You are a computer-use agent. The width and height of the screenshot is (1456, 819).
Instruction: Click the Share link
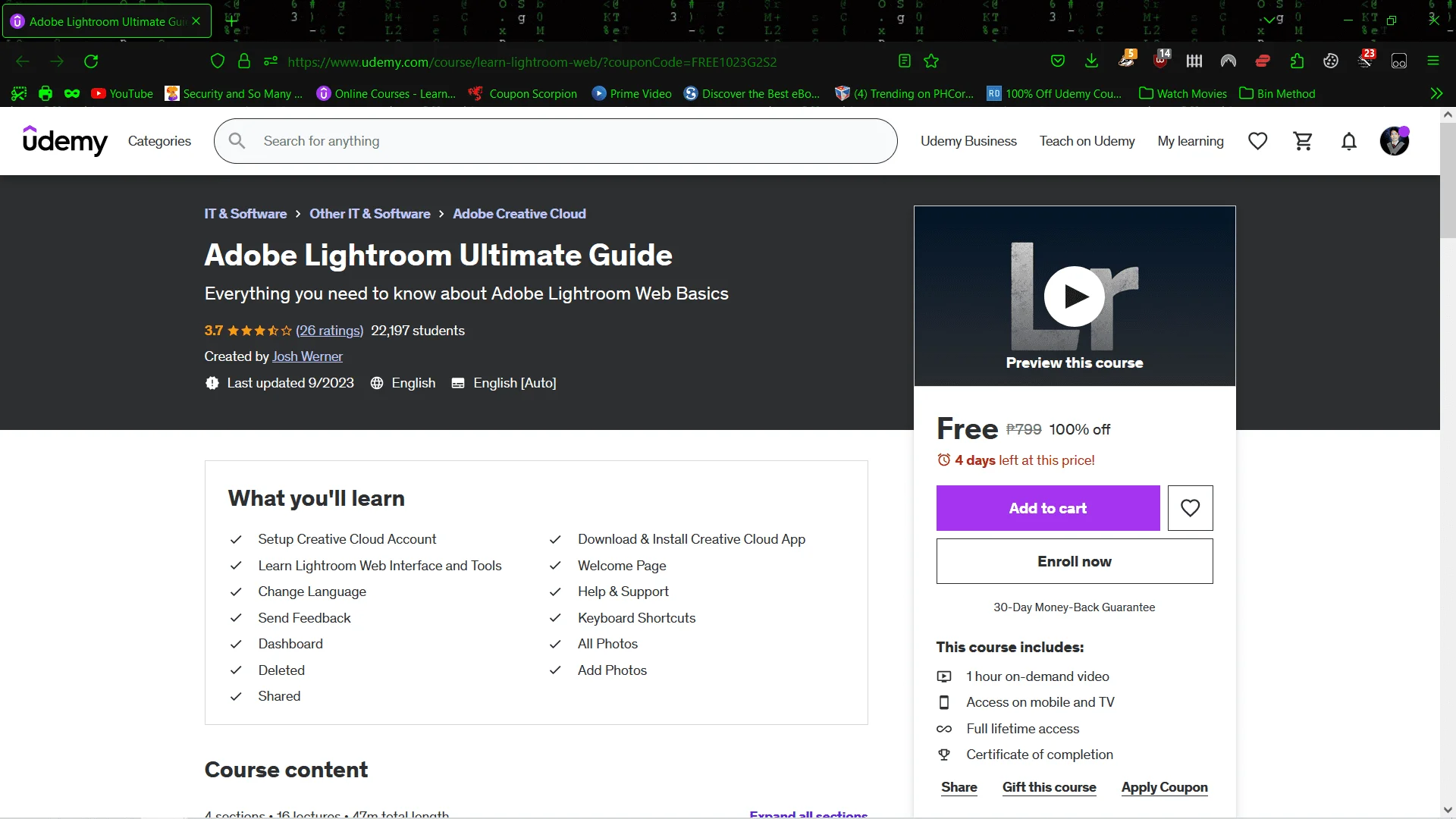[x=959, y=787]
